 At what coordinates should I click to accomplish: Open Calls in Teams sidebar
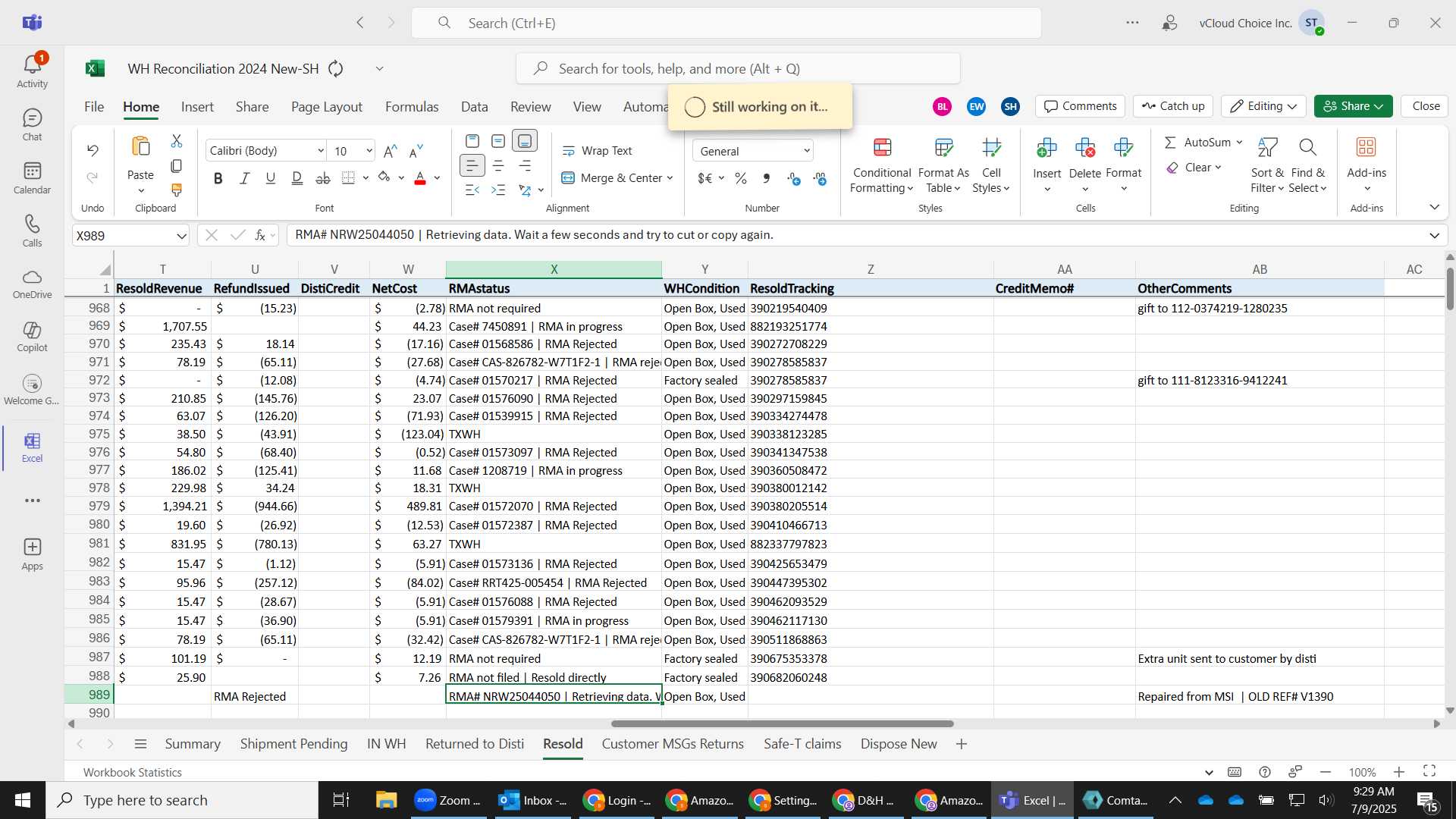pos(32,231)
